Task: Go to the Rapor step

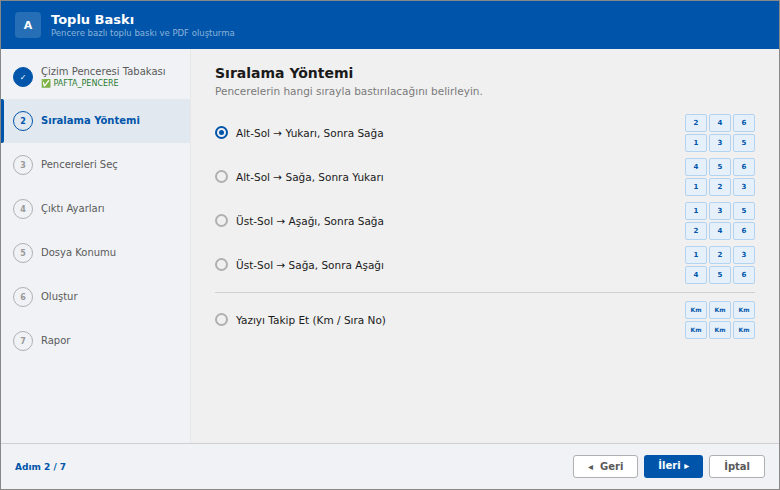Action: tap(96, 341)
